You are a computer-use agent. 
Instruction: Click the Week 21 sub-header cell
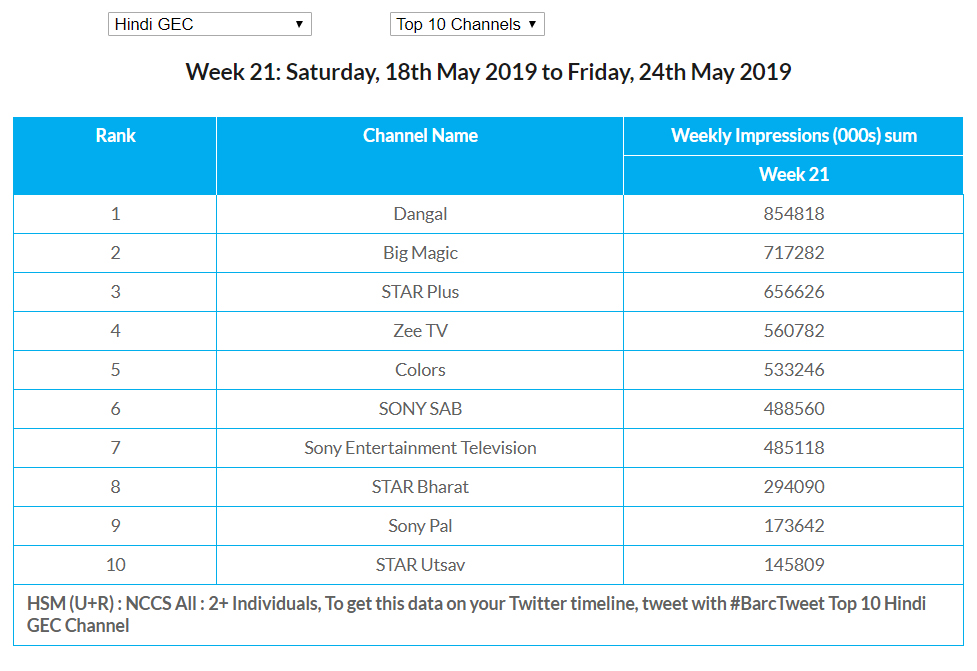[793, 175]
